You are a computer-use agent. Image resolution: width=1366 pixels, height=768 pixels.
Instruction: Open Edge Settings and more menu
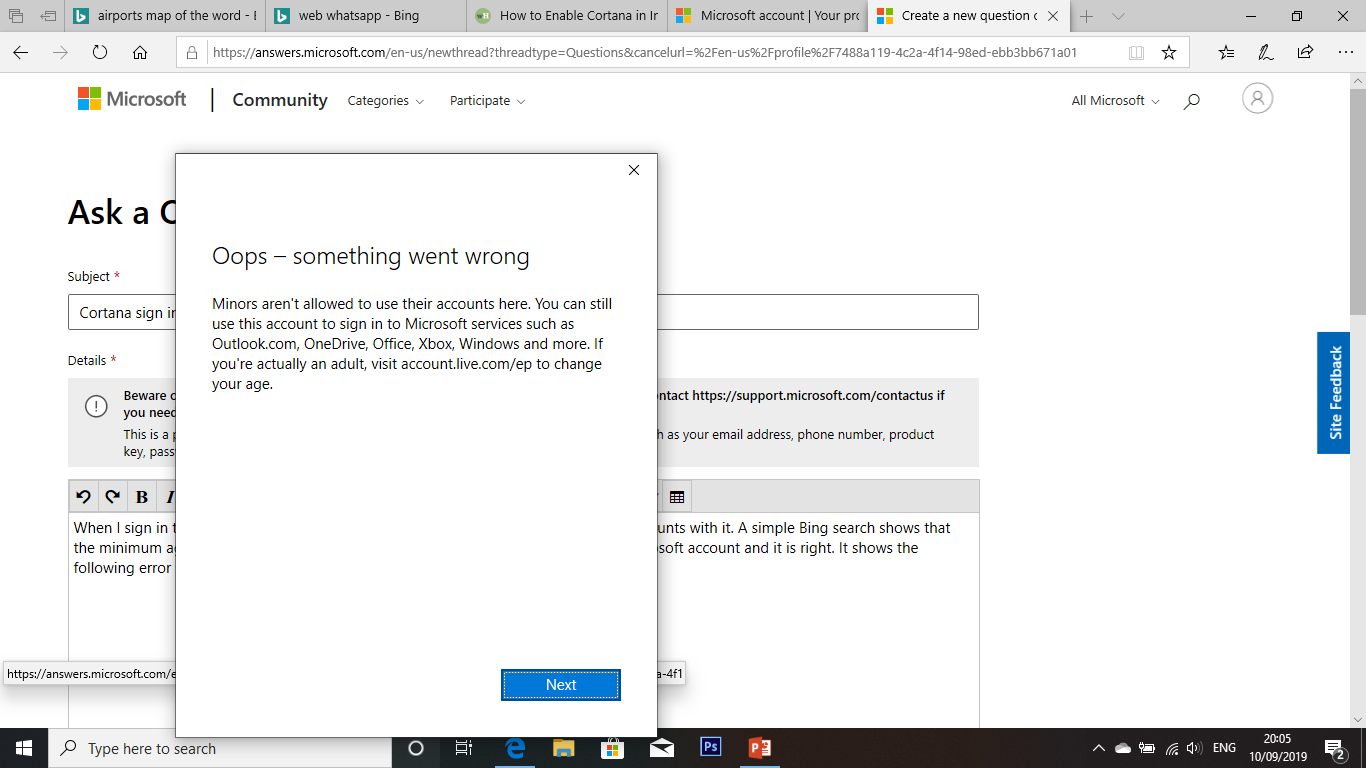[x=1344, y=53]
